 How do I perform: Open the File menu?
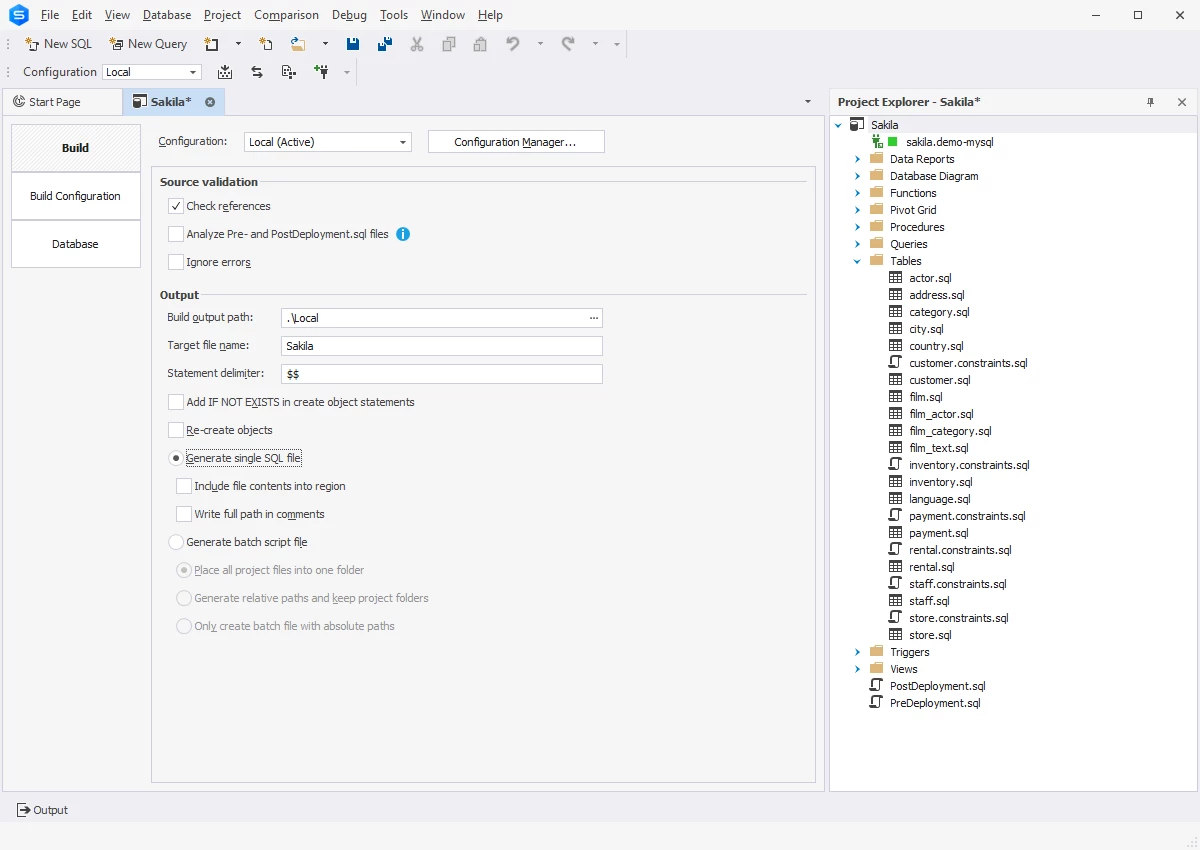[x=50, y=15]
